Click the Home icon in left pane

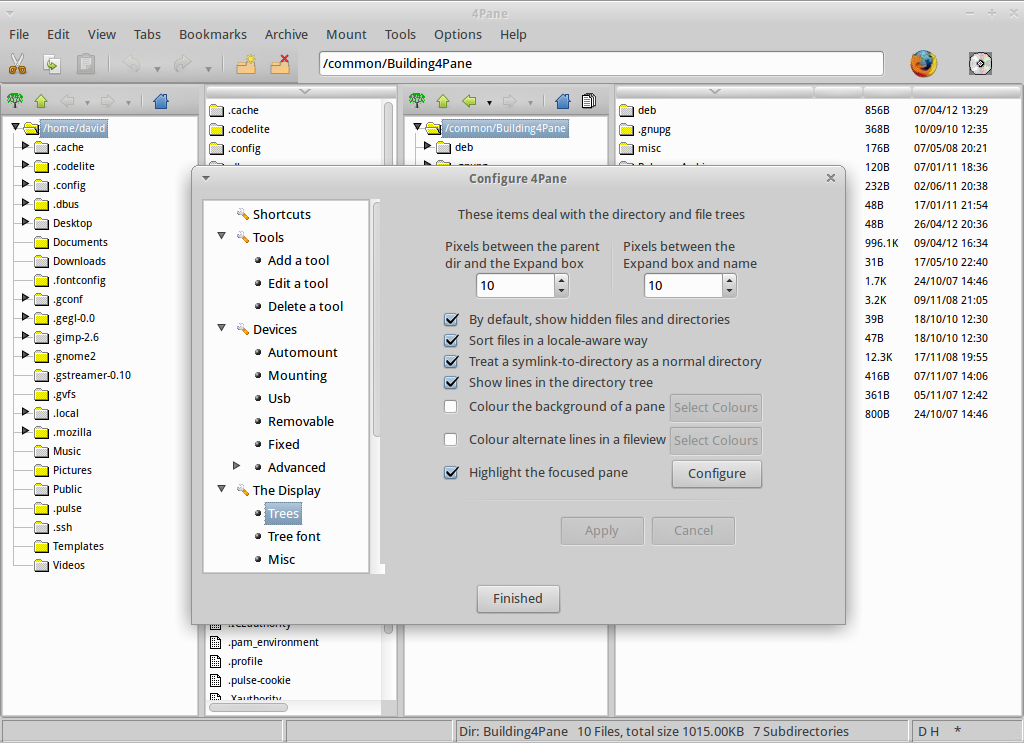point(161,101)
